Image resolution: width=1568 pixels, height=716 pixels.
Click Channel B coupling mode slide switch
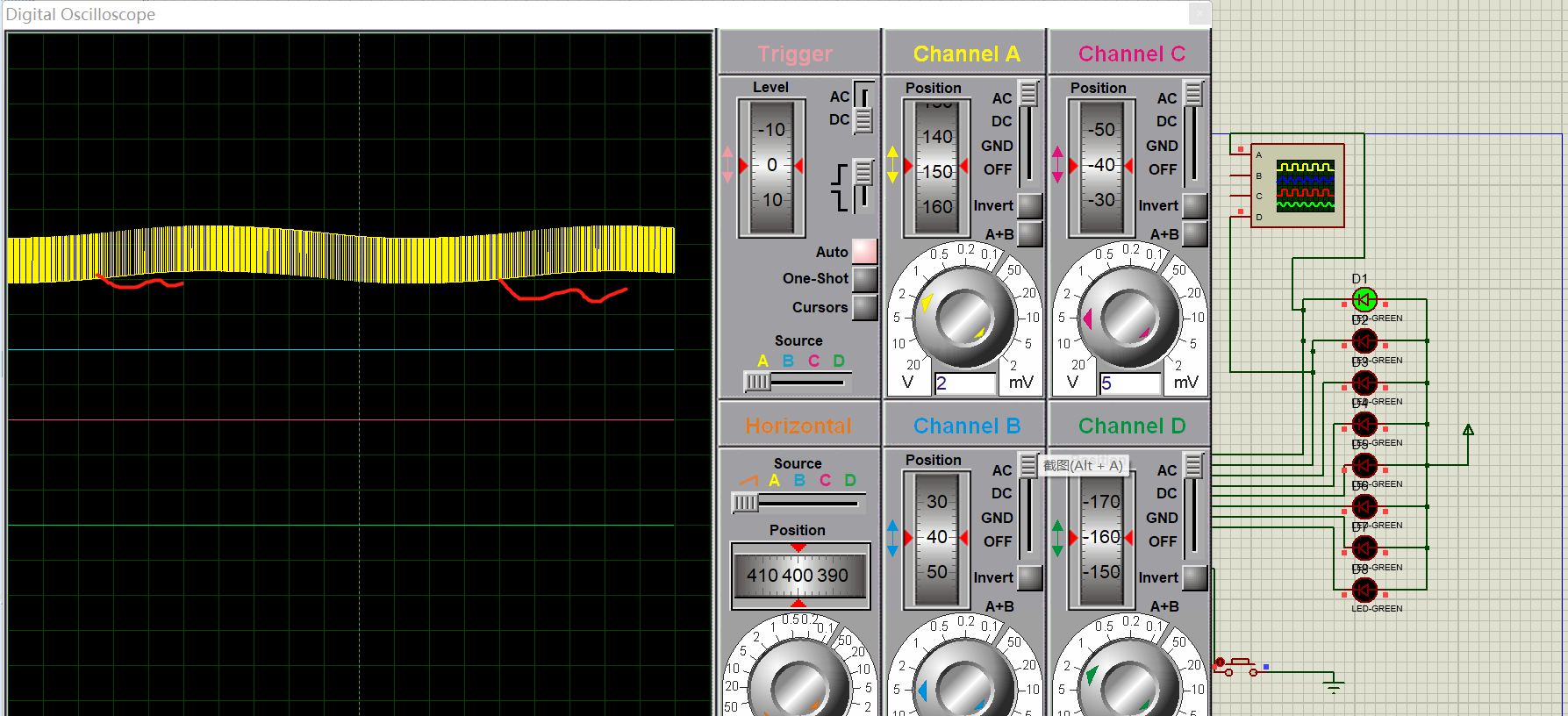click(x=1028, y=505)
